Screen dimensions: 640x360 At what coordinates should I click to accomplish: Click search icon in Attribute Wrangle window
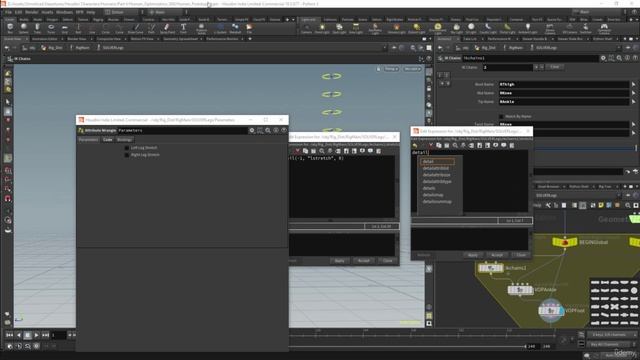point(268,130)
